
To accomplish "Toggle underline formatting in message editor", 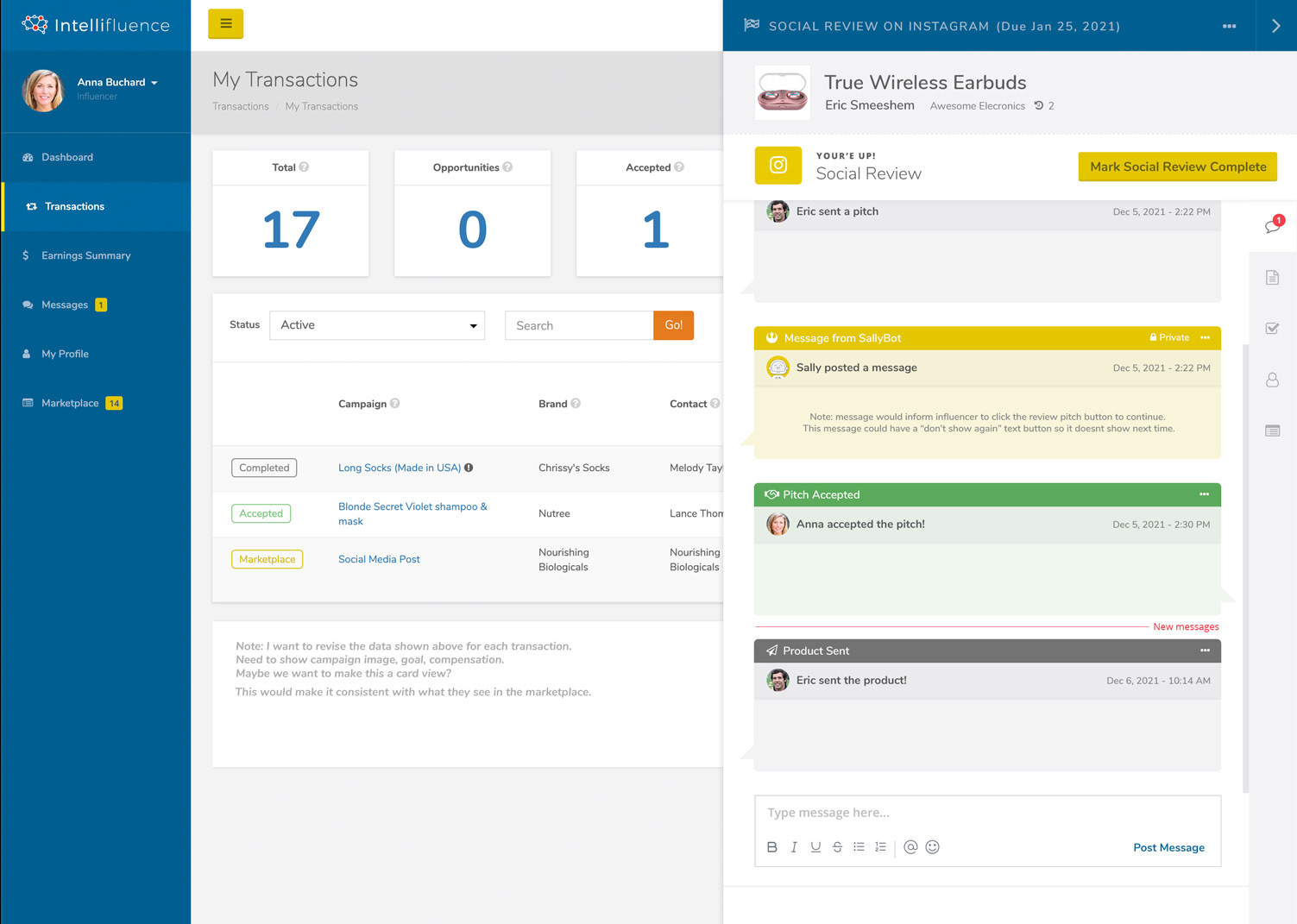I will (x=815, y=847).
